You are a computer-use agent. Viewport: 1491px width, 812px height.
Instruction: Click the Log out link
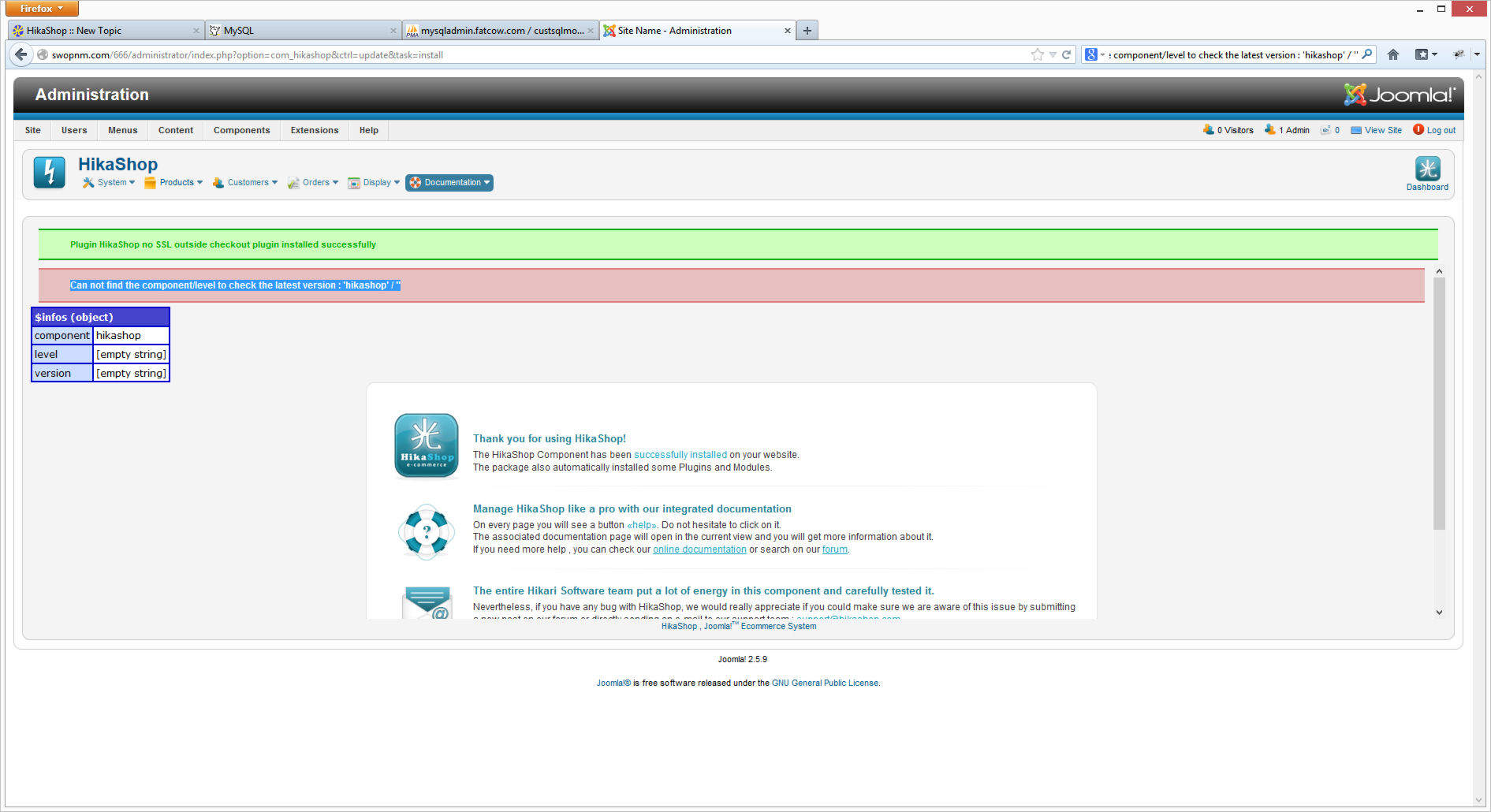[x=1441, y=130]
